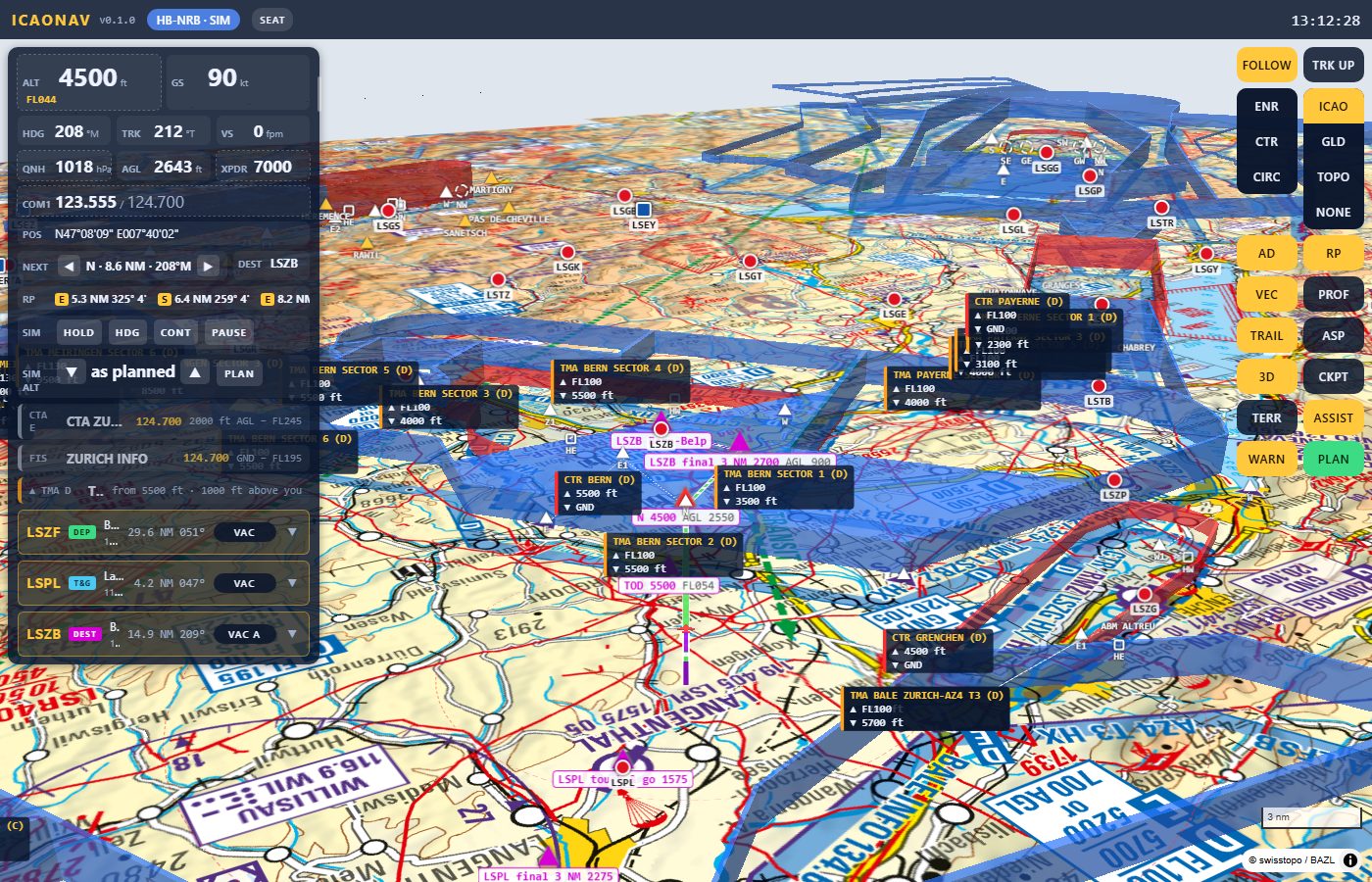Open the HB-NRB SIM aircraft selector
Screen dimensions: 1372x882
click(x=193, y=20)
